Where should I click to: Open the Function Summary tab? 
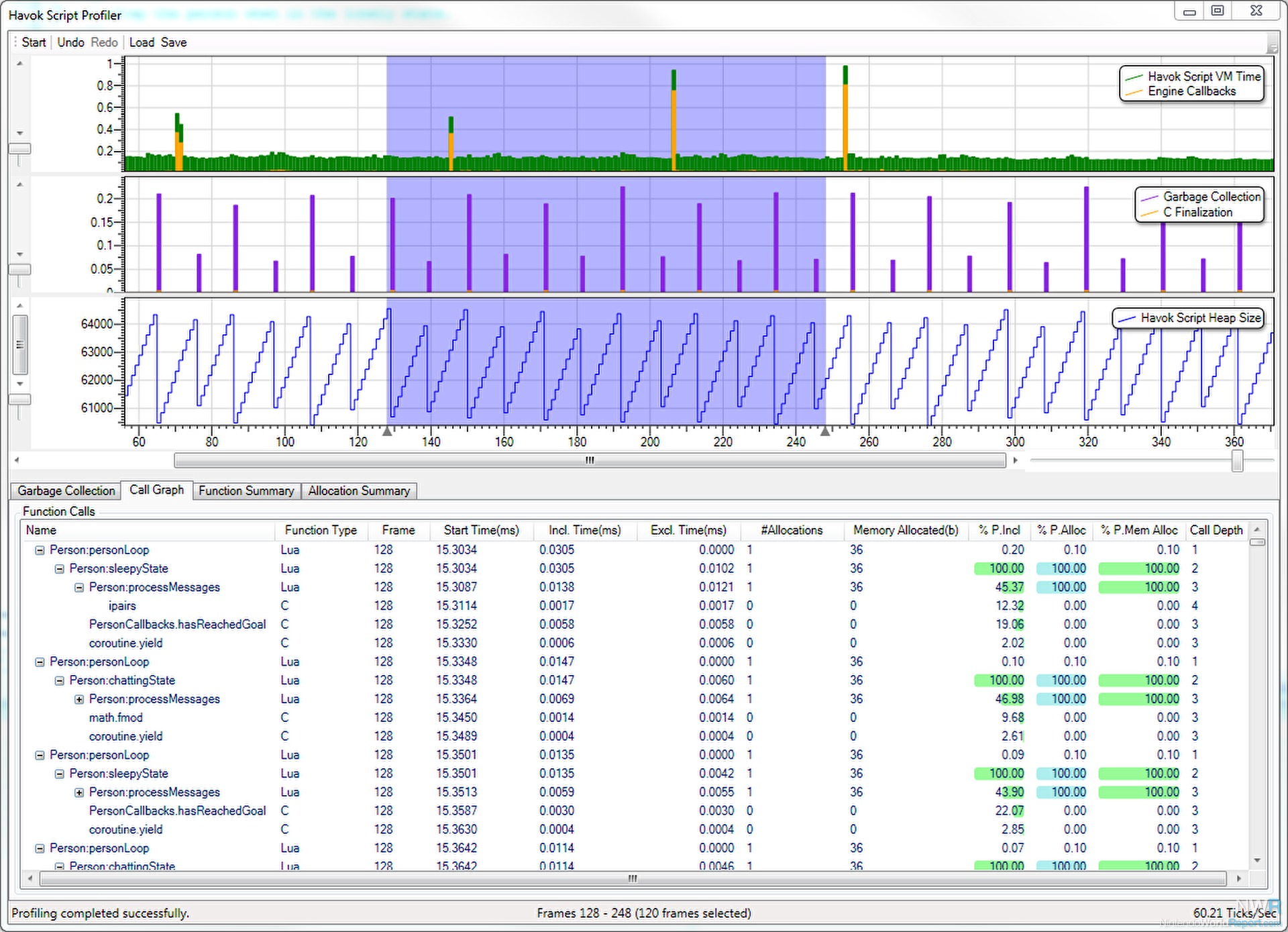246,490
